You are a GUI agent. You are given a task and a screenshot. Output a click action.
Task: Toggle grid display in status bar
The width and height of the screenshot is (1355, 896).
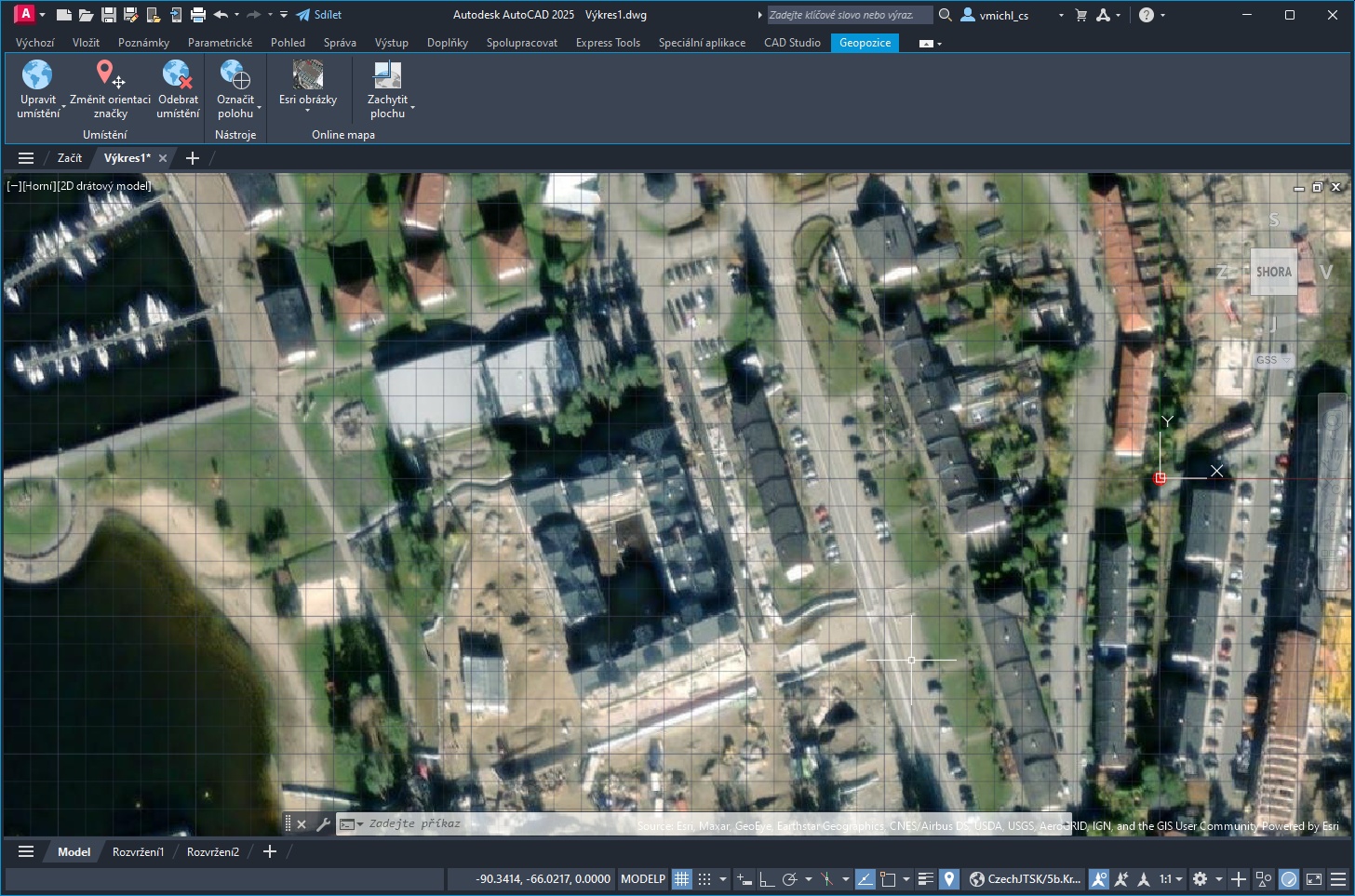point(682,879)
